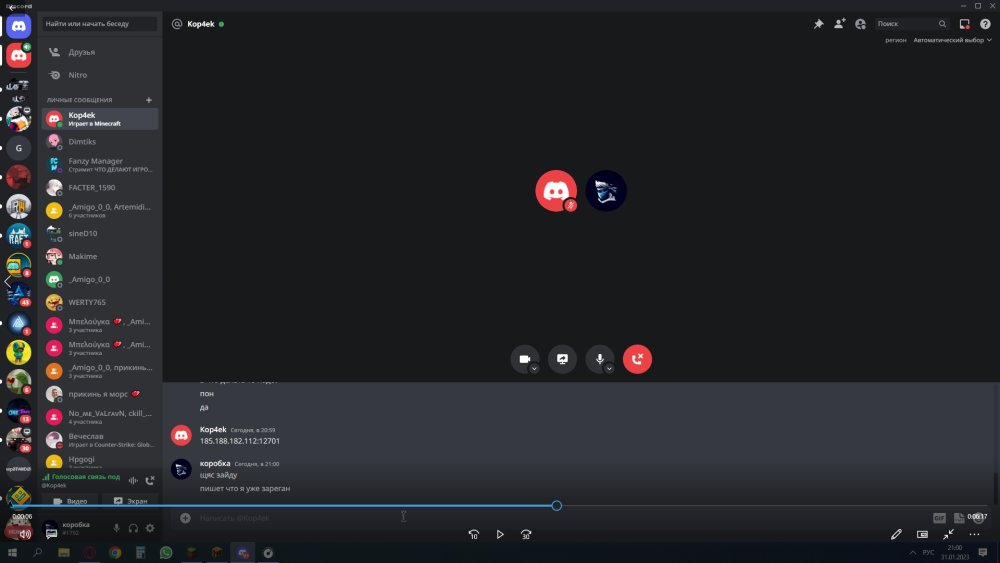The width and height of the screenshot is (1000, 563).
Task: Click Kop4ek avatar in call view
Action: [x=556, y=191]
